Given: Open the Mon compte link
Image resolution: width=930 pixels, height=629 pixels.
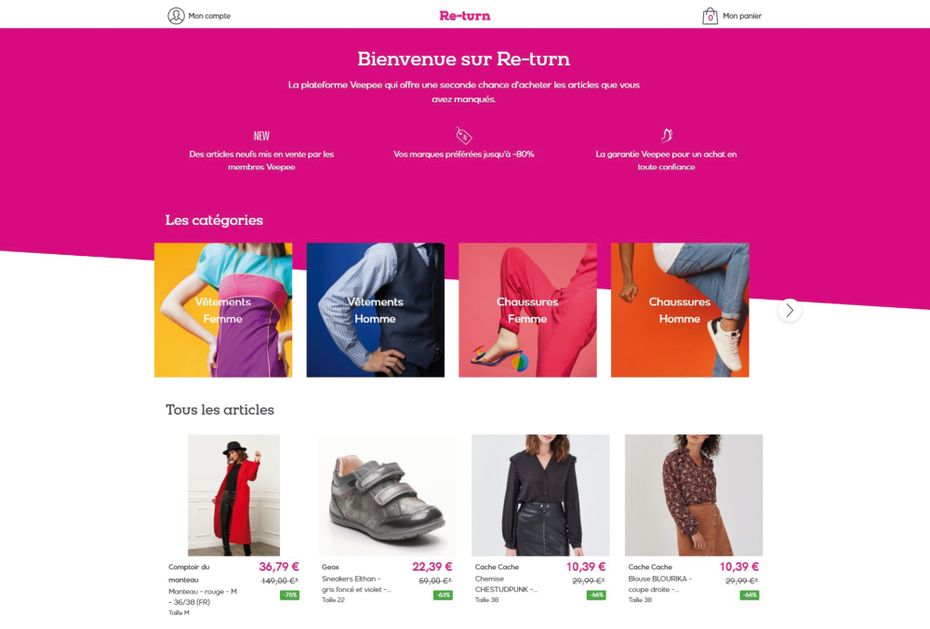Looking at the screenshot, I should click(209, 16).
